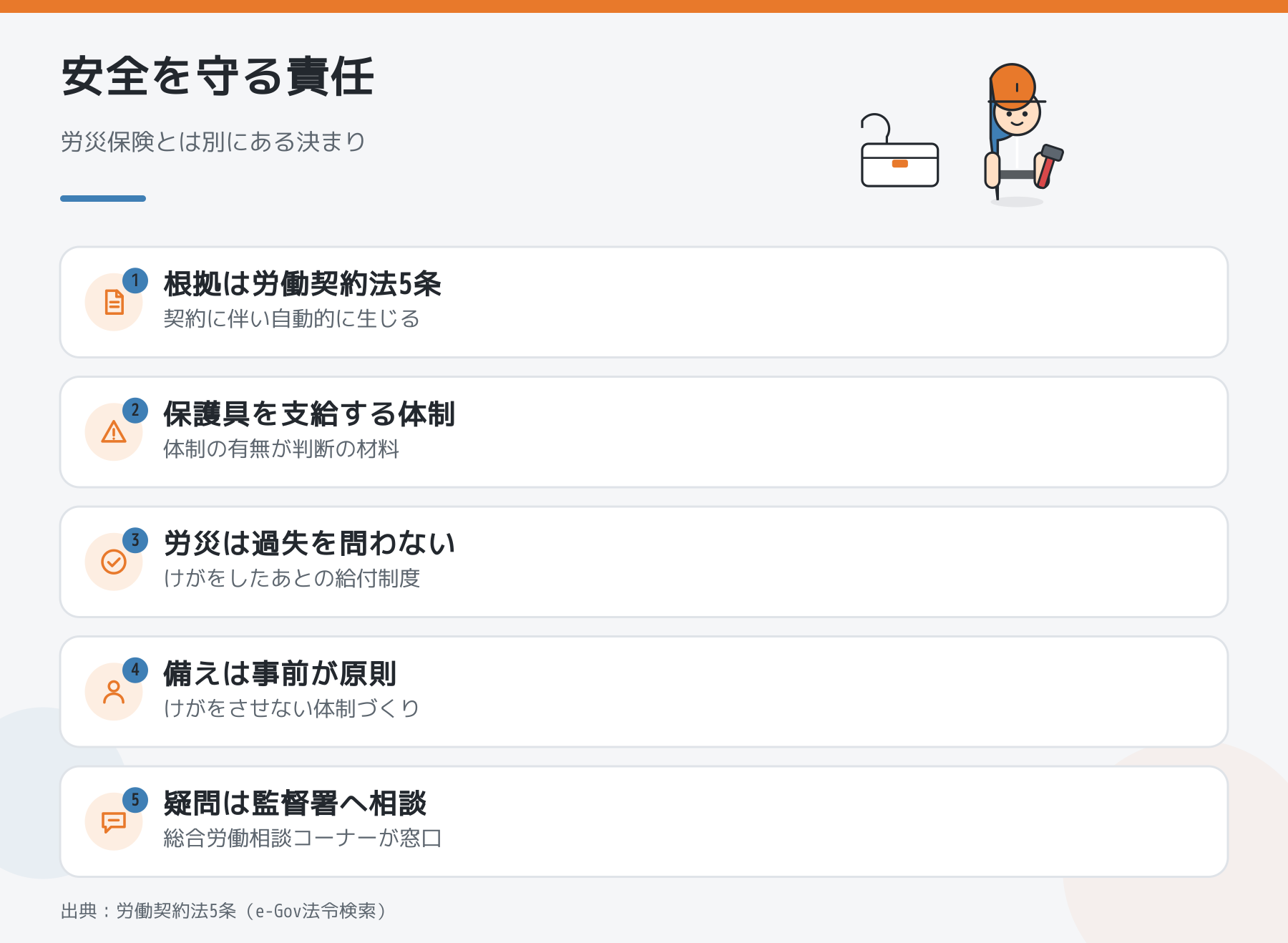Select the text けがをさせない体制づくり

(292, 708)
